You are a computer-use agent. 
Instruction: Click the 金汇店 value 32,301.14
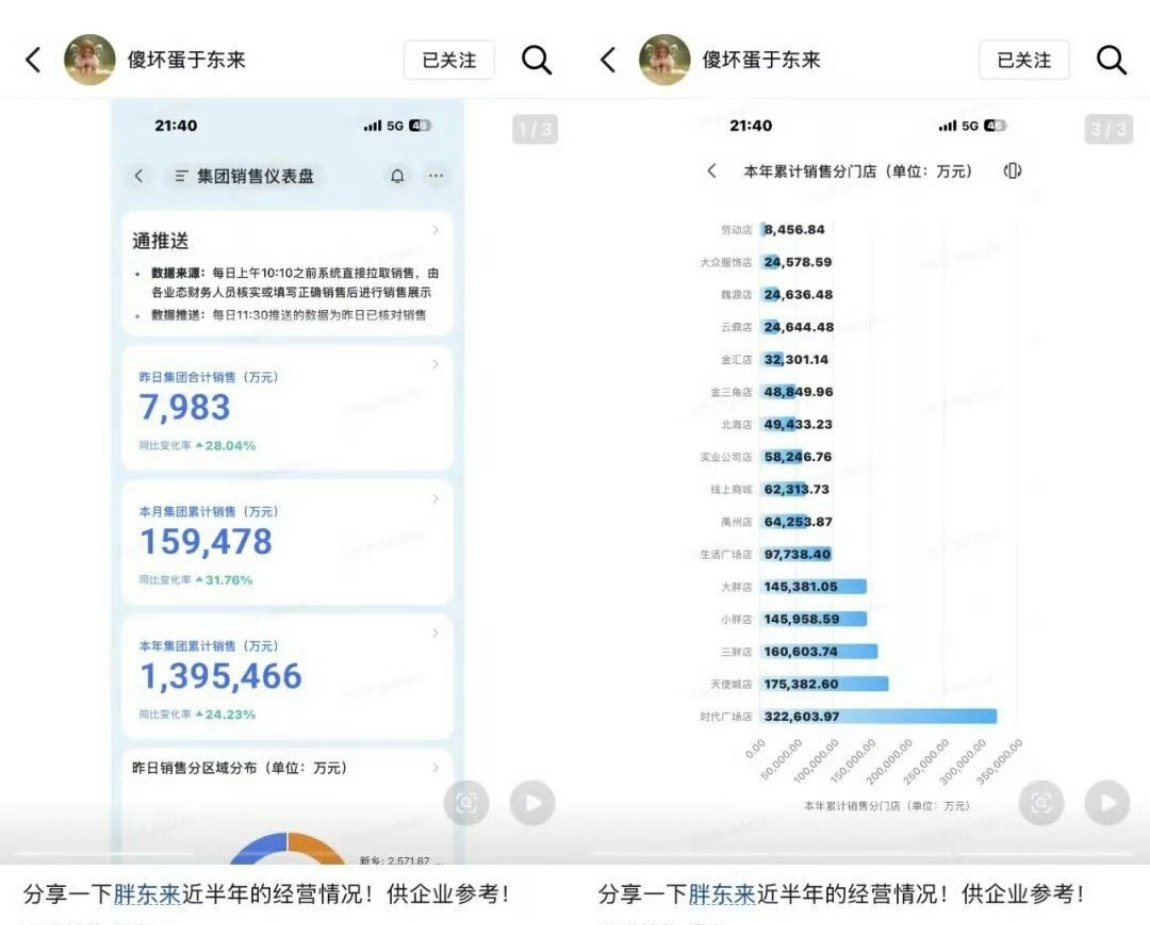point(796,359)
